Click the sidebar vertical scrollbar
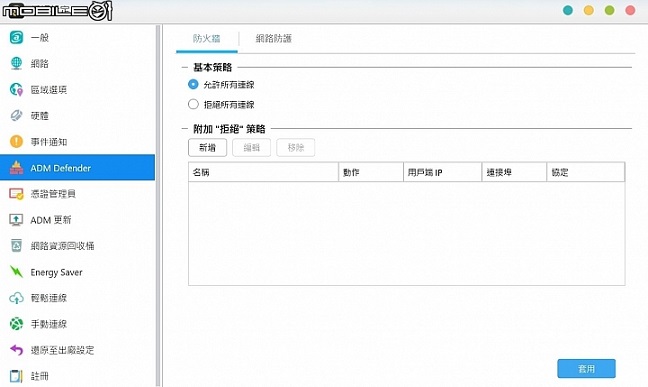 click(x=158, y=205)
